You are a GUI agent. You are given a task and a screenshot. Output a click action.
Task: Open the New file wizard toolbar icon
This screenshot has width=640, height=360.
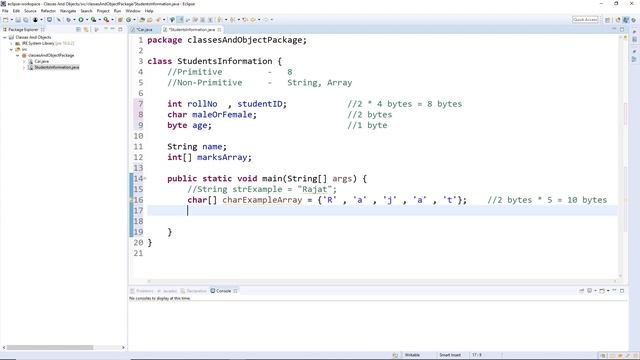point(5,20)
